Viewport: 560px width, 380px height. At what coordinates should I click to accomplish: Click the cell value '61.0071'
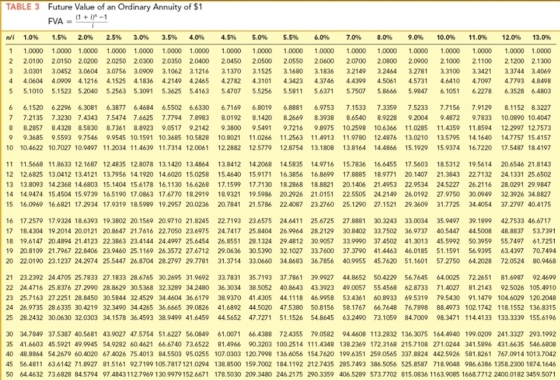click(229, 334)
